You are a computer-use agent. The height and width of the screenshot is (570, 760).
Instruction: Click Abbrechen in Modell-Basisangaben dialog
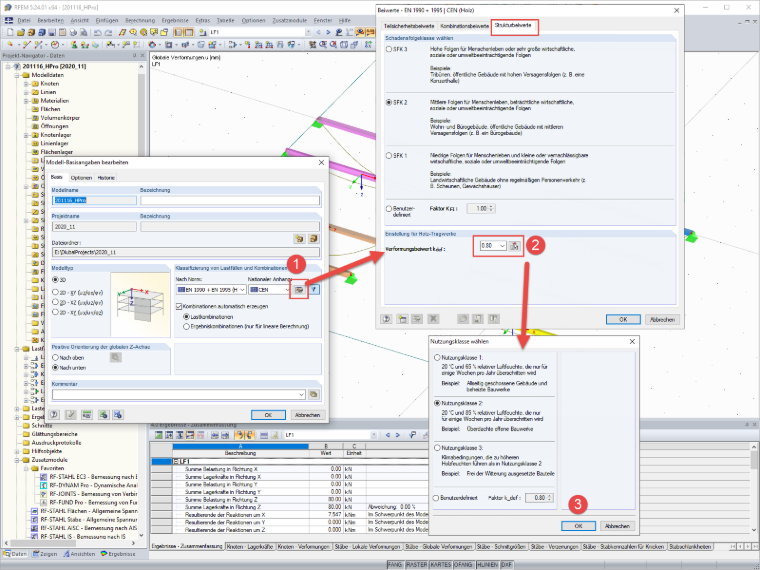tap(307, 415)
